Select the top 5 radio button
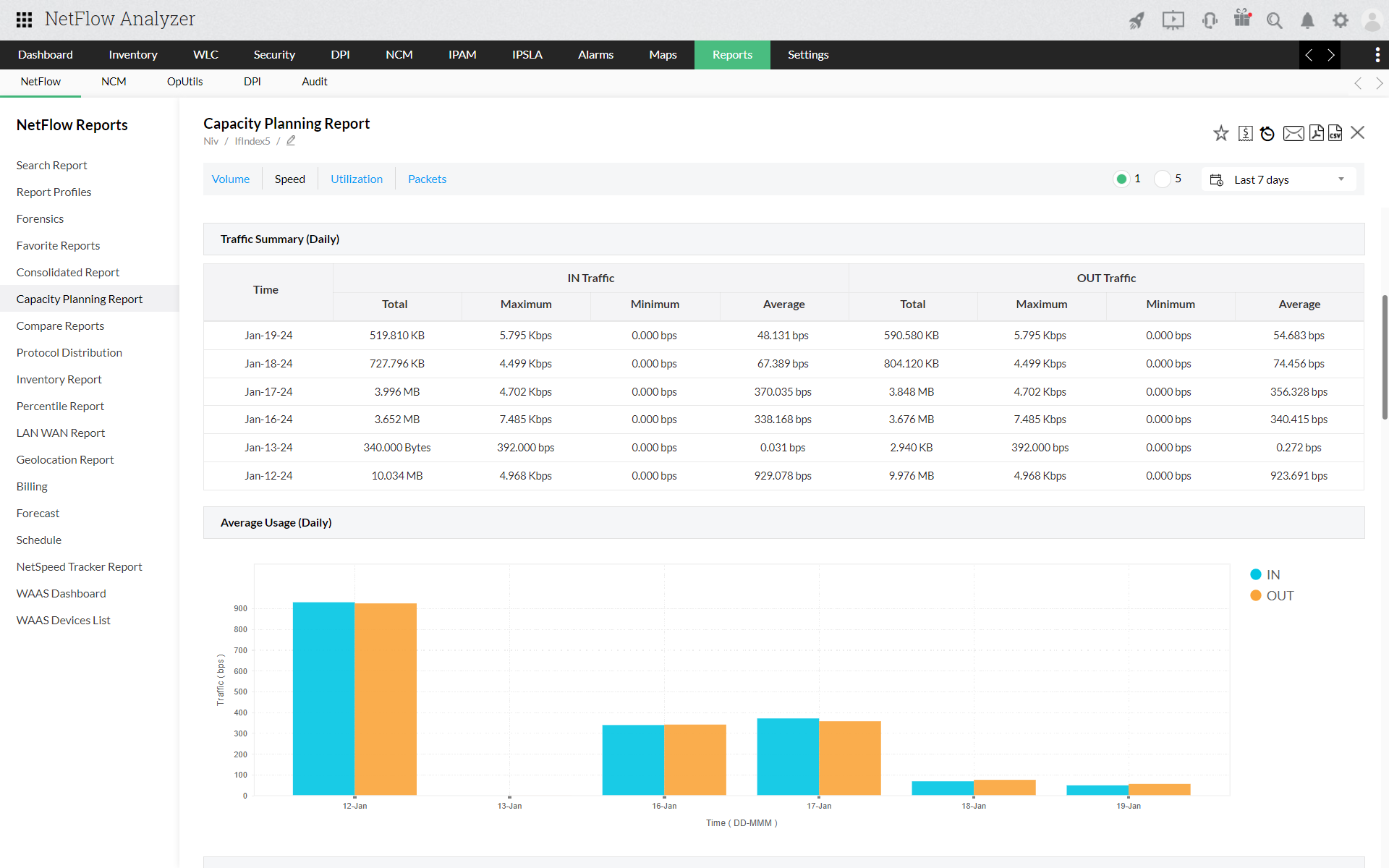This screenshot has width=1389, height=868. tap(1163, 179)
